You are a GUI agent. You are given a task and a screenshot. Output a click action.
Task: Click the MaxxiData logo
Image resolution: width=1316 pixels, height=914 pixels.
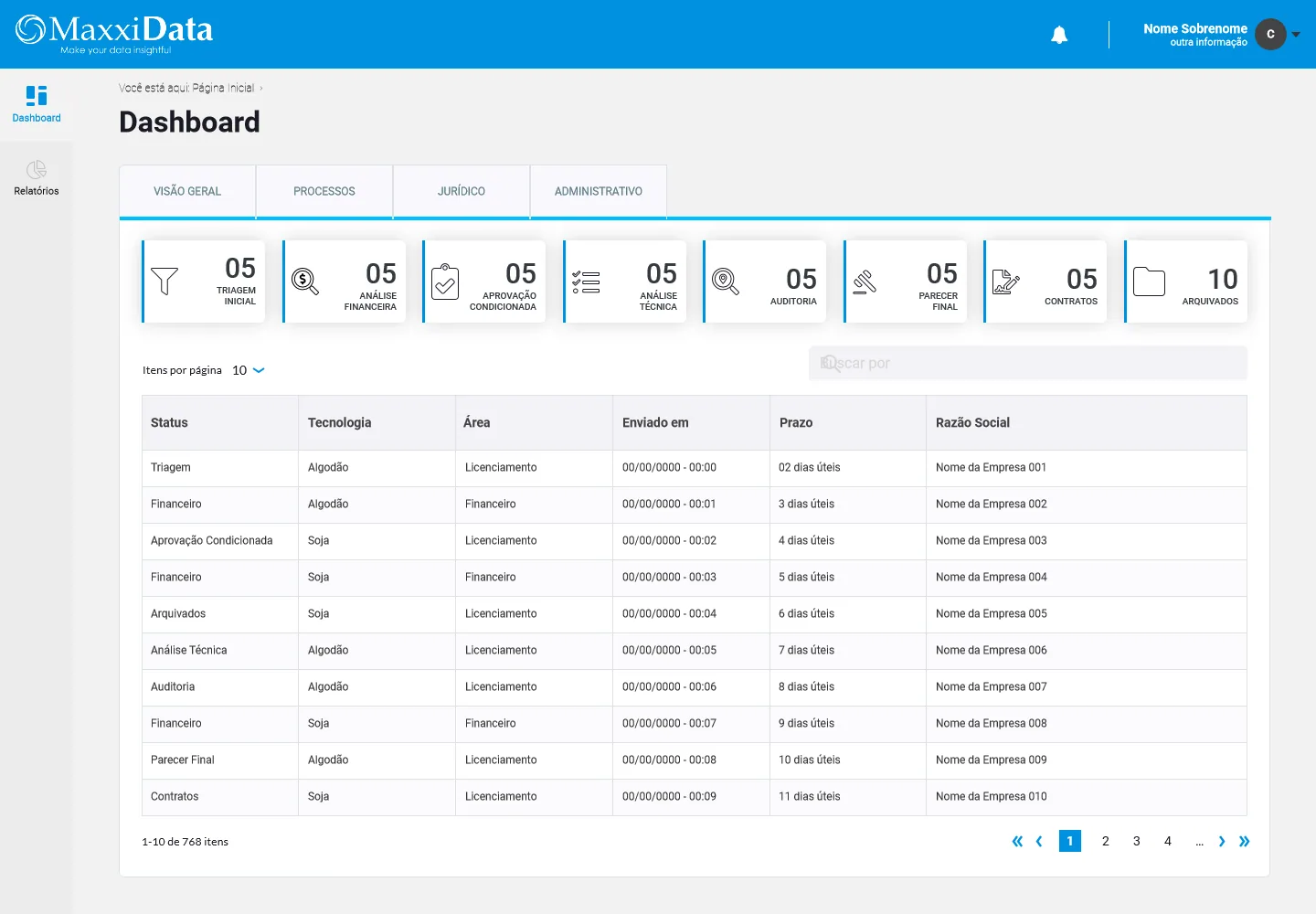pyautogui.click(x=114, y=34)
